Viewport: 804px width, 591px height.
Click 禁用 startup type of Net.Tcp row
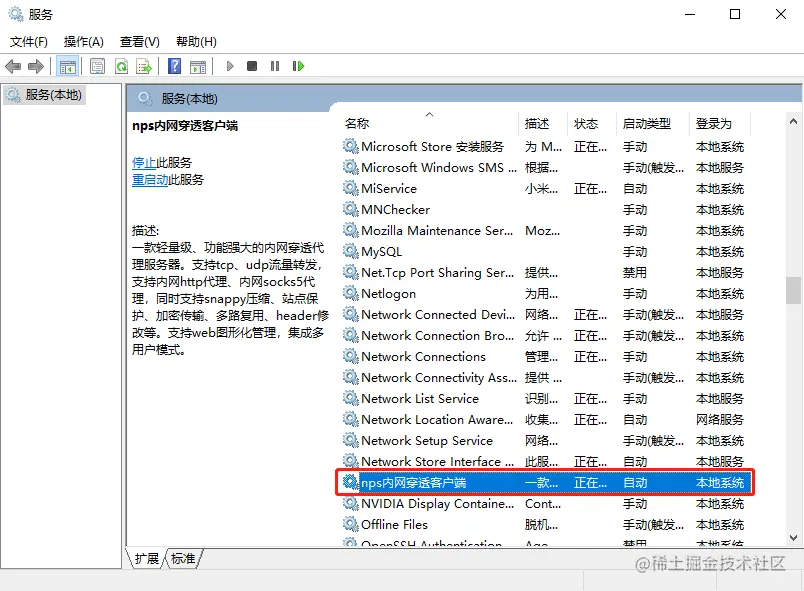pos(635,272)
